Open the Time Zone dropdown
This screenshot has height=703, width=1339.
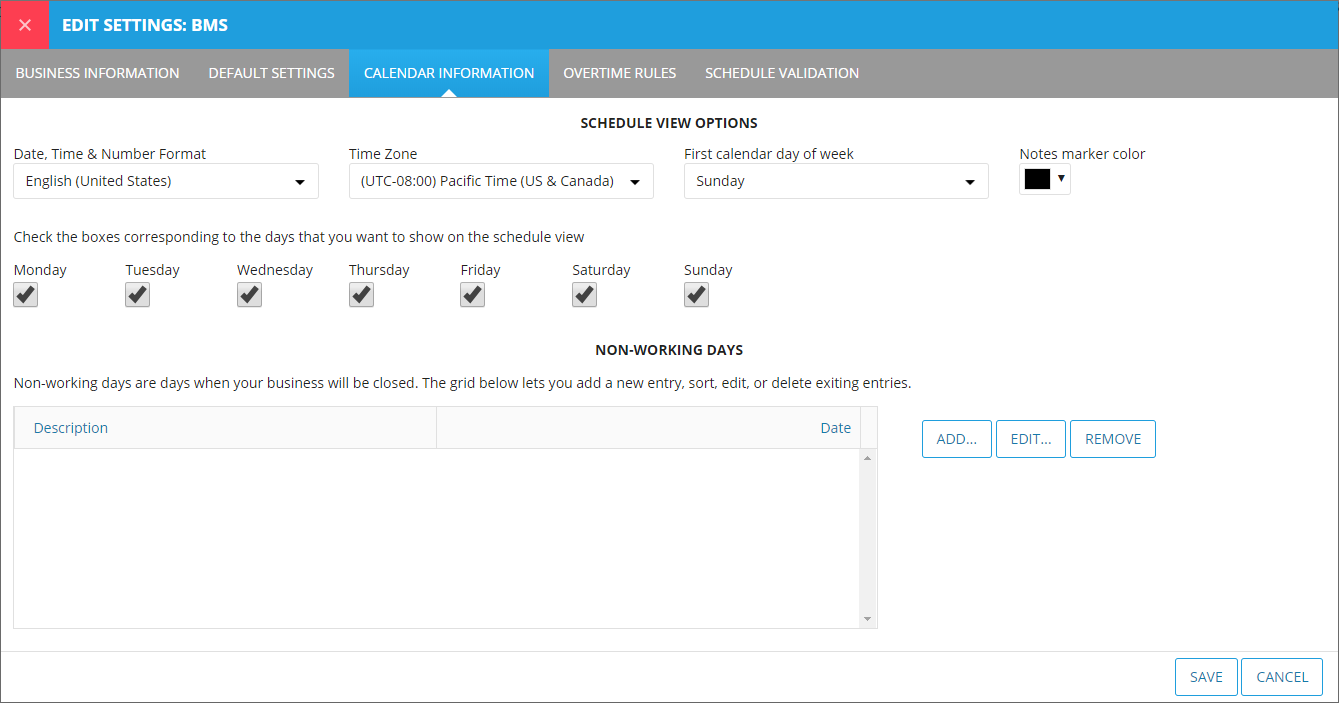[x=501, y=182]
